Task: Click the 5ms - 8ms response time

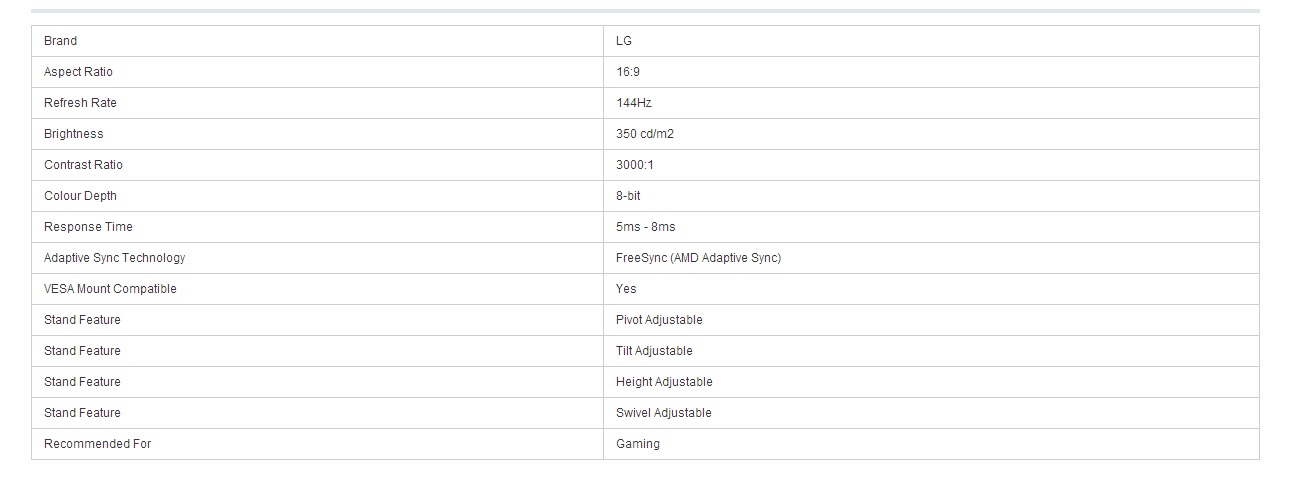Action: tap(646, 227)
